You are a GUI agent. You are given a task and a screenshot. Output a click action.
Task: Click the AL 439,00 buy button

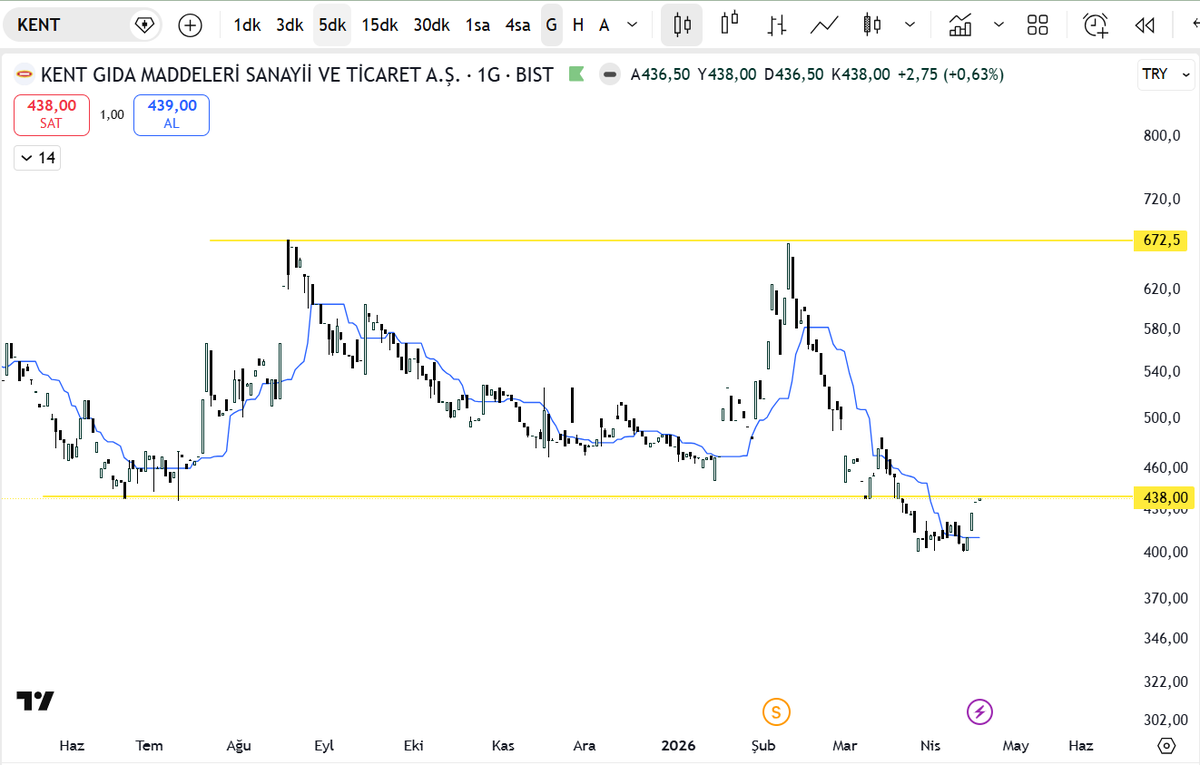pos(171,114)
